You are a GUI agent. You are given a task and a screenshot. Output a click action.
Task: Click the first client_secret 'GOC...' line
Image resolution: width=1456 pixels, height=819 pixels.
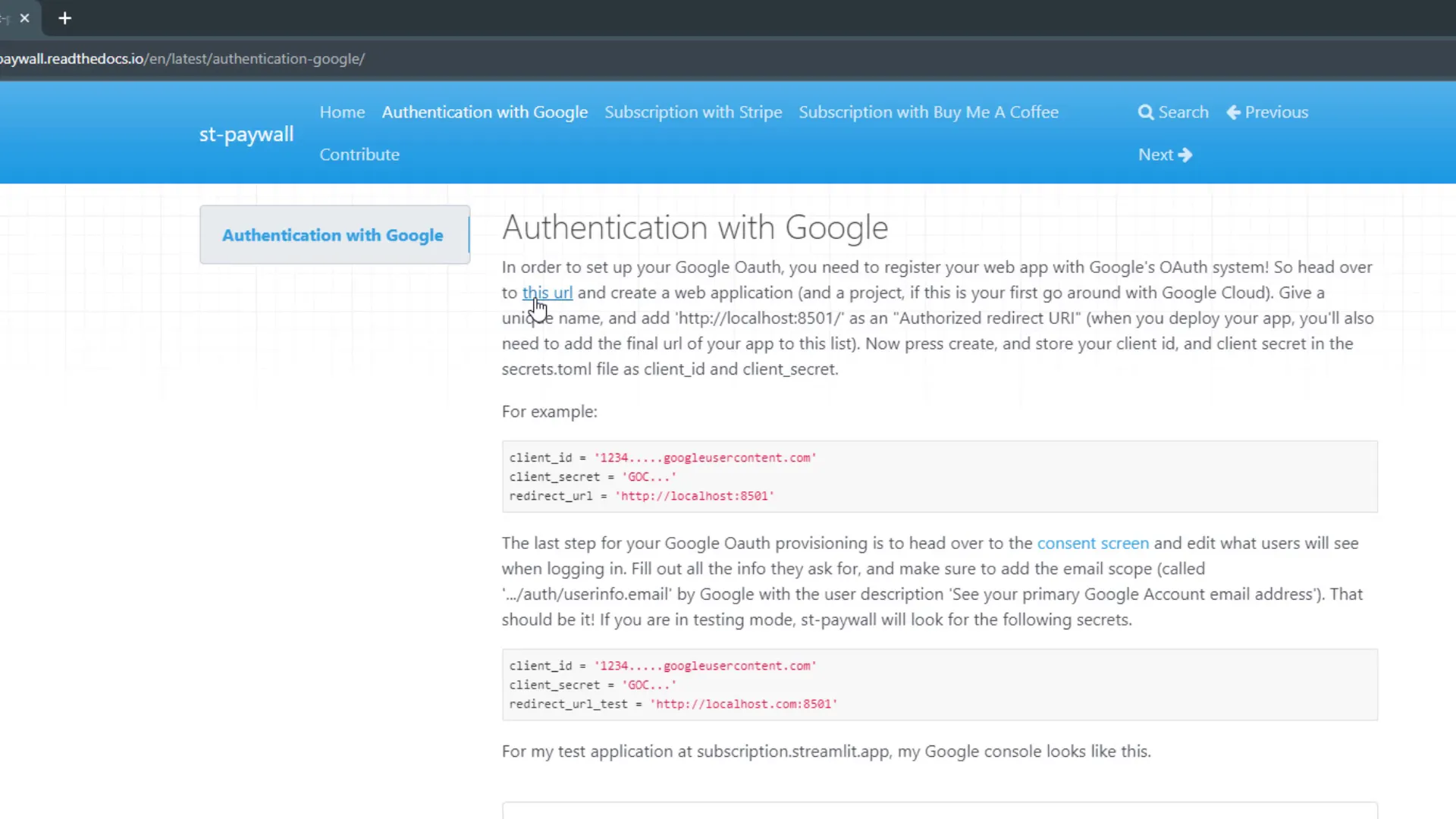click(593, 477)
